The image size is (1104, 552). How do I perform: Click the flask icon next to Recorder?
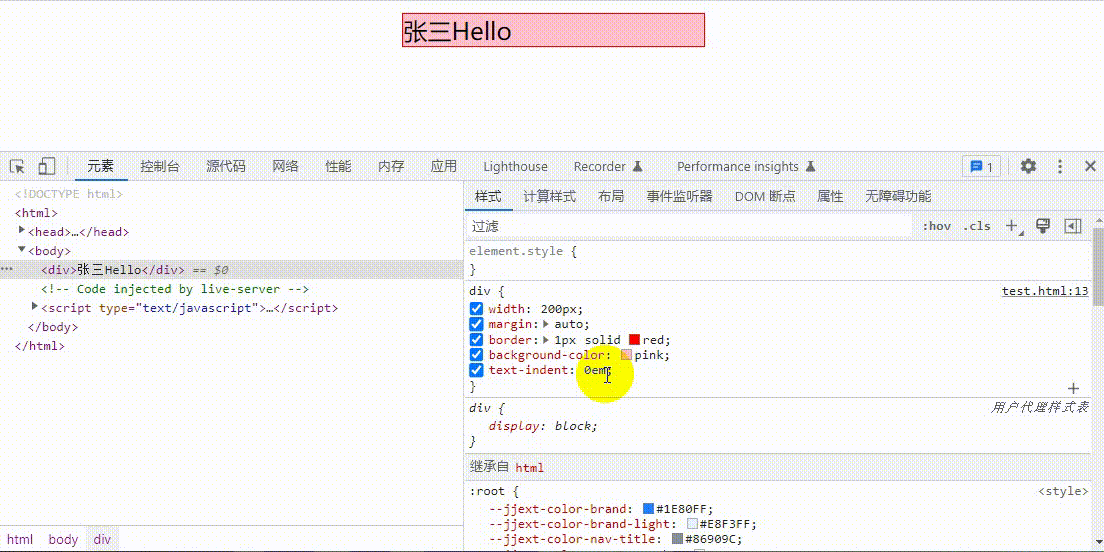coord(637,167)
